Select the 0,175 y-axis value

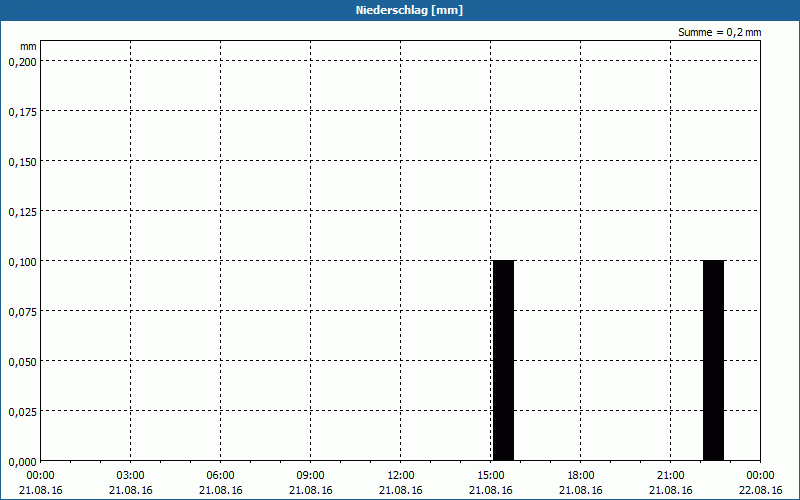(22, 111)
